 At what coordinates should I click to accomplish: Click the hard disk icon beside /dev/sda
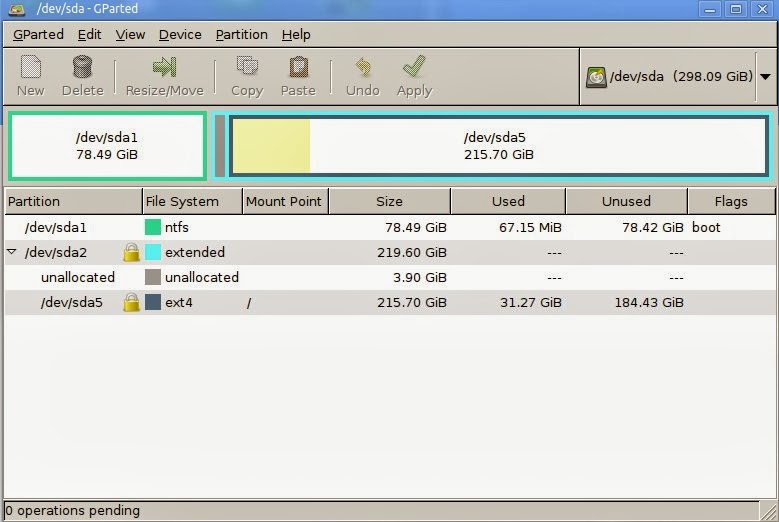tap(596, 77)
